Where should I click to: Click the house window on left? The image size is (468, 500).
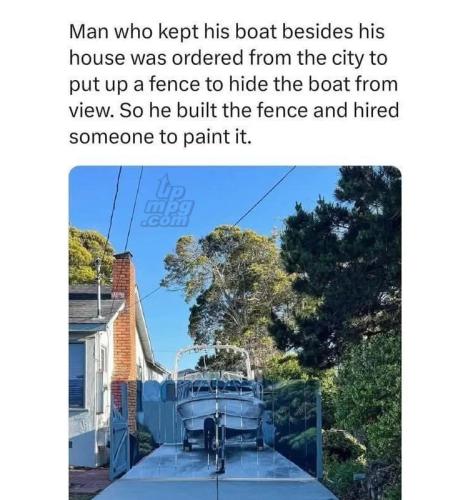[x=77, y=375]
